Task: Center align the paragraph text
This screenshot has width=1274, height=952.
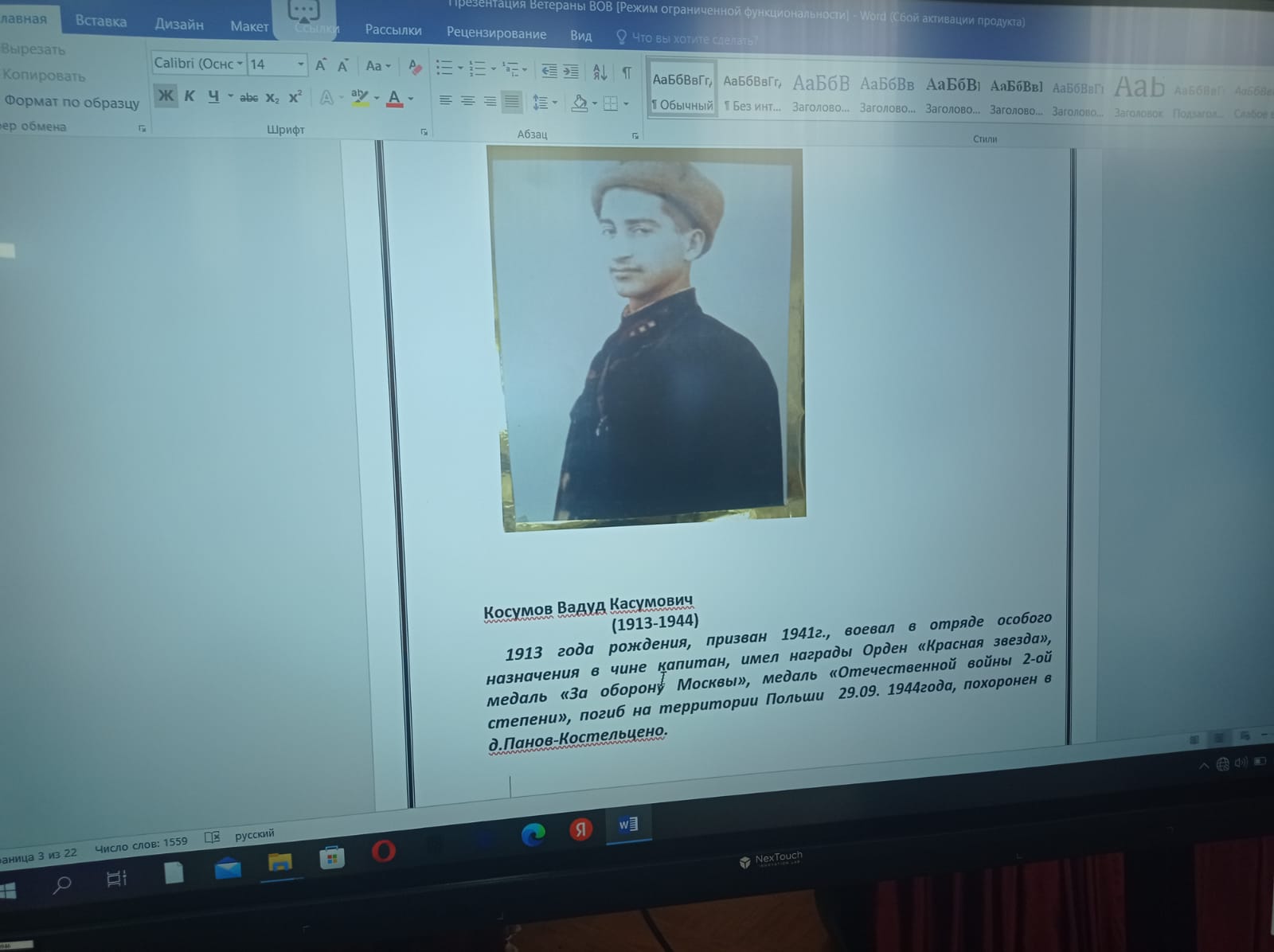Action: [x=467, y=101]
